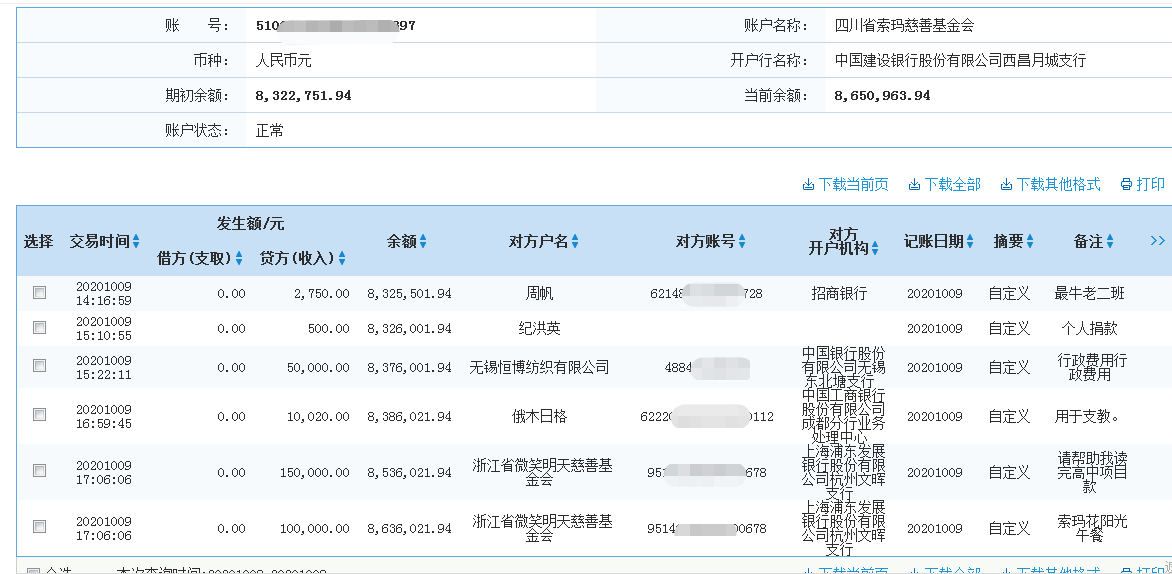Sort by 交易时间 arrow icon
Image resolution: width=1172 pixels, height=574 pixels.
point(136,241)
